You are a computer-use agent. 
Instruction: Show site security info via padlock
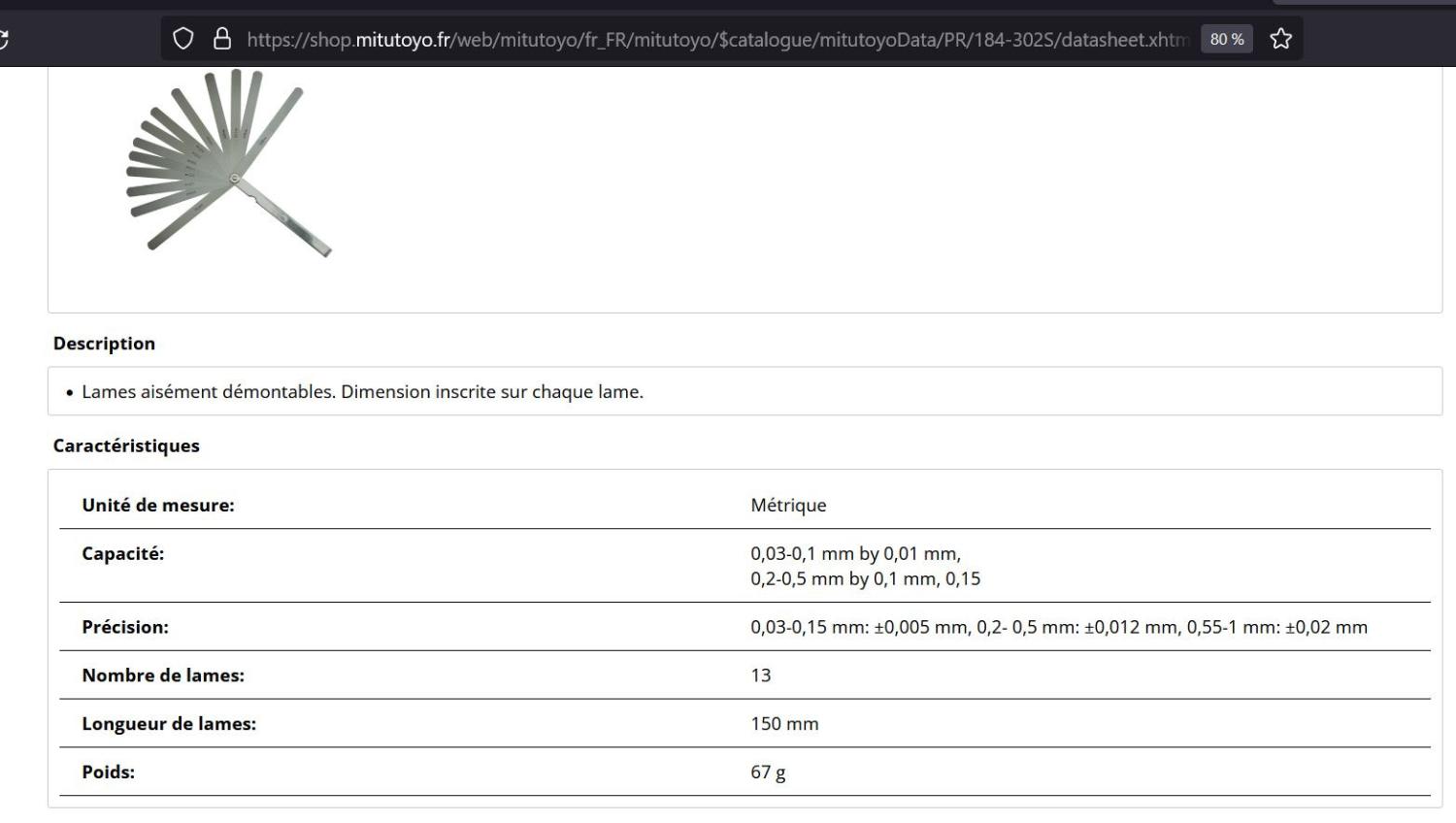coord(222,39)
